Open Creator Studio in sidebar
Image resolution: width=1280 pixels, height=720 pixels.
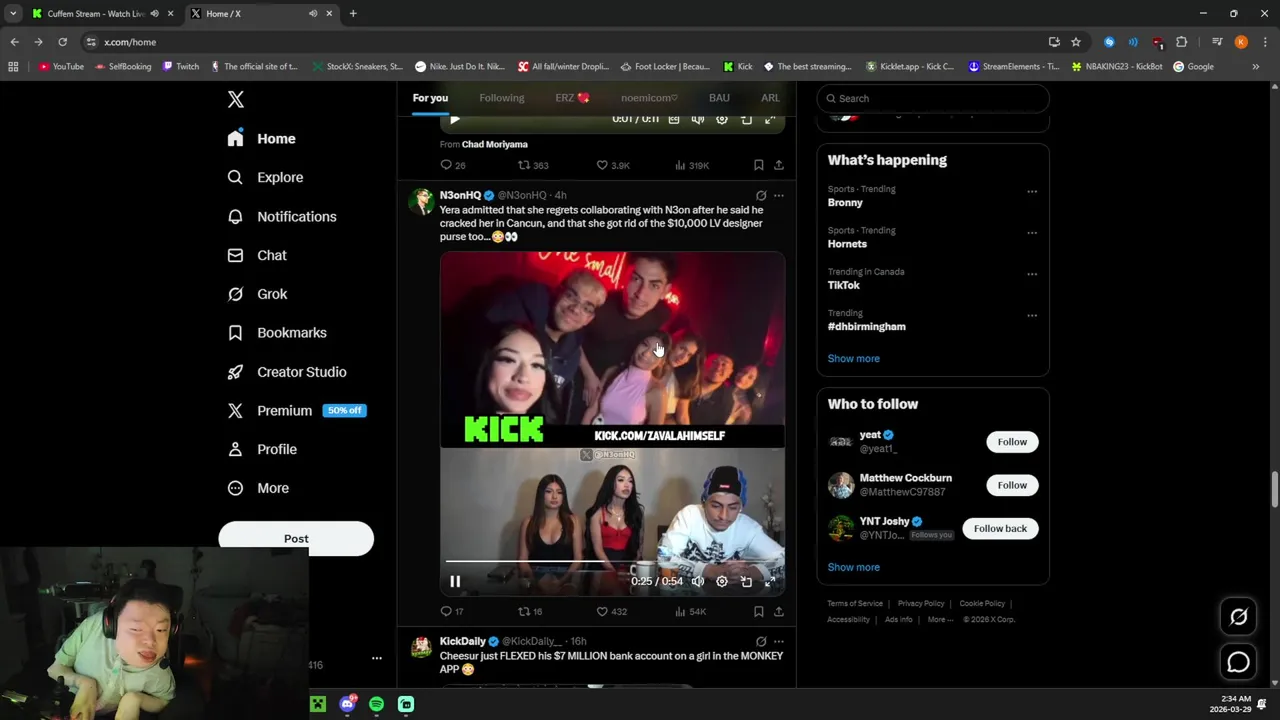click(288, 372)
